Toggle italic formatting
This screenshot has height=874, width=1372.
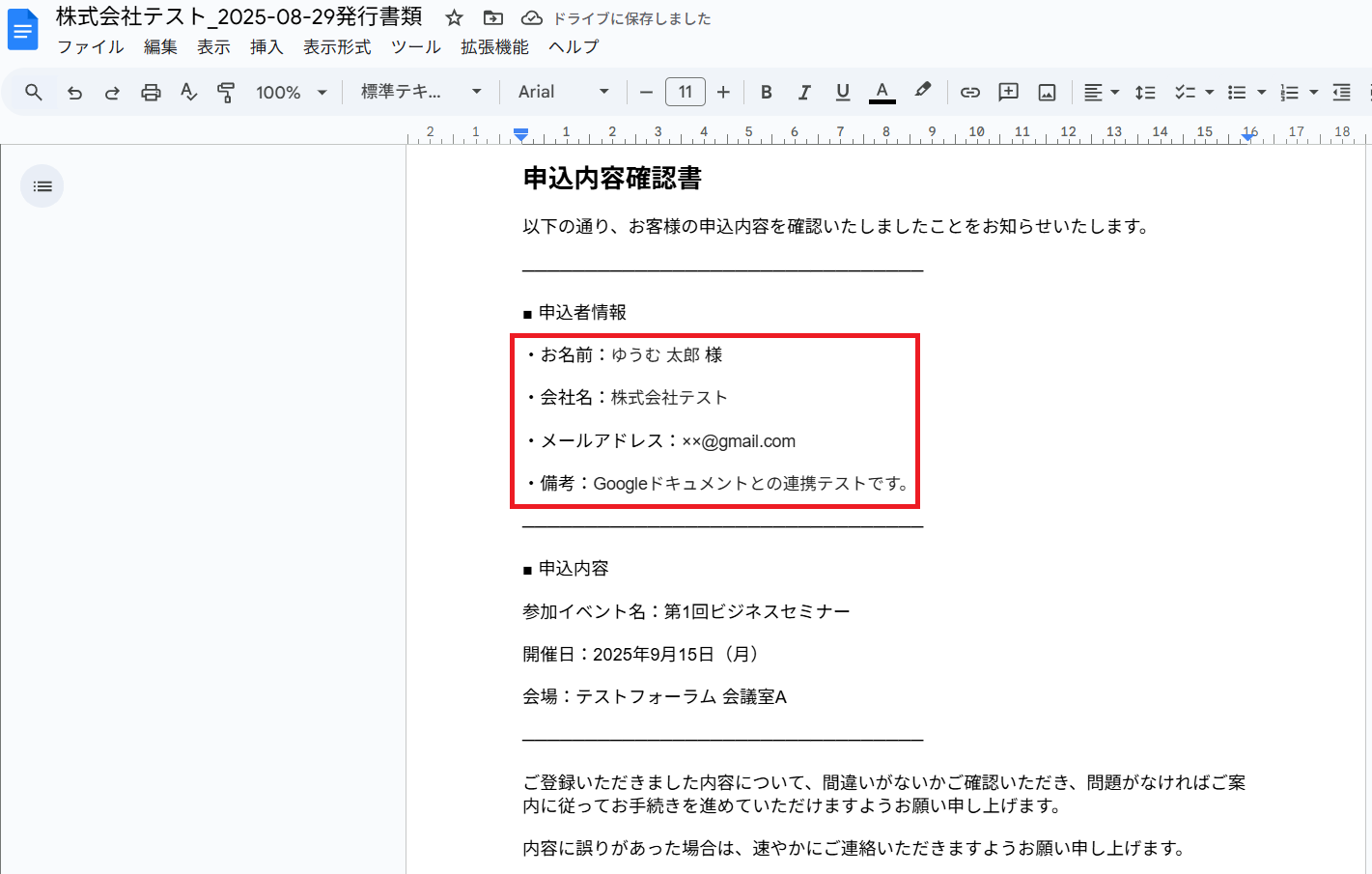804,92
